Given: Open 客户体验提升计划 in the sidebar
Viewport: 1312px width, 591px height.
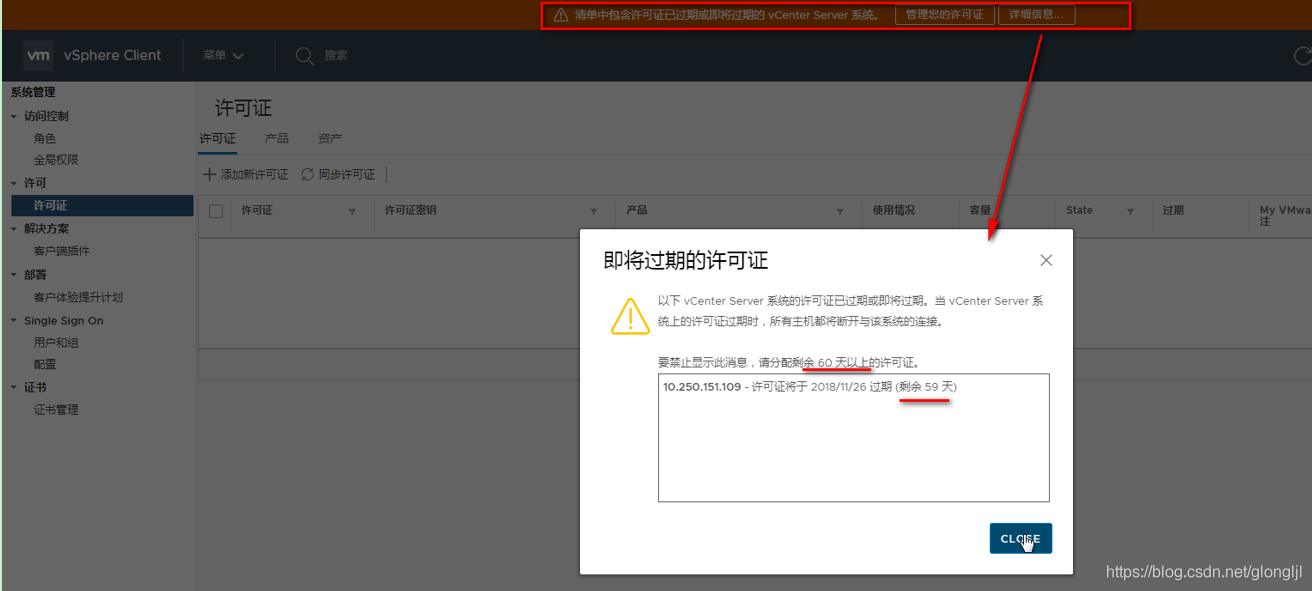Looking at the screenshot, I should click(x=78, y=297).
